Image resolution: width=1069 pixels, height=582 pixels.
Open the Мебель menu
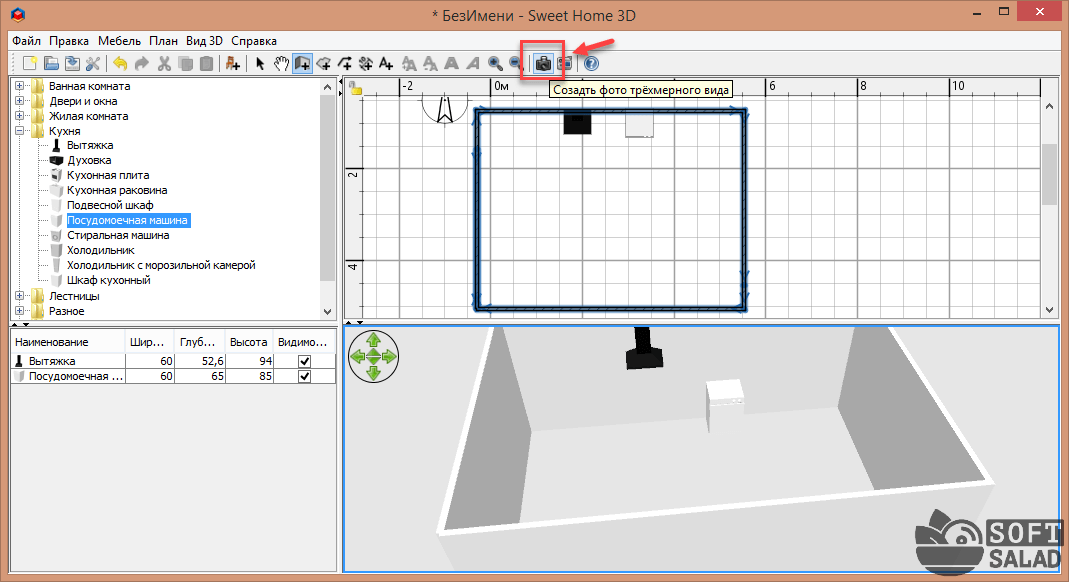tap(120, 41)
